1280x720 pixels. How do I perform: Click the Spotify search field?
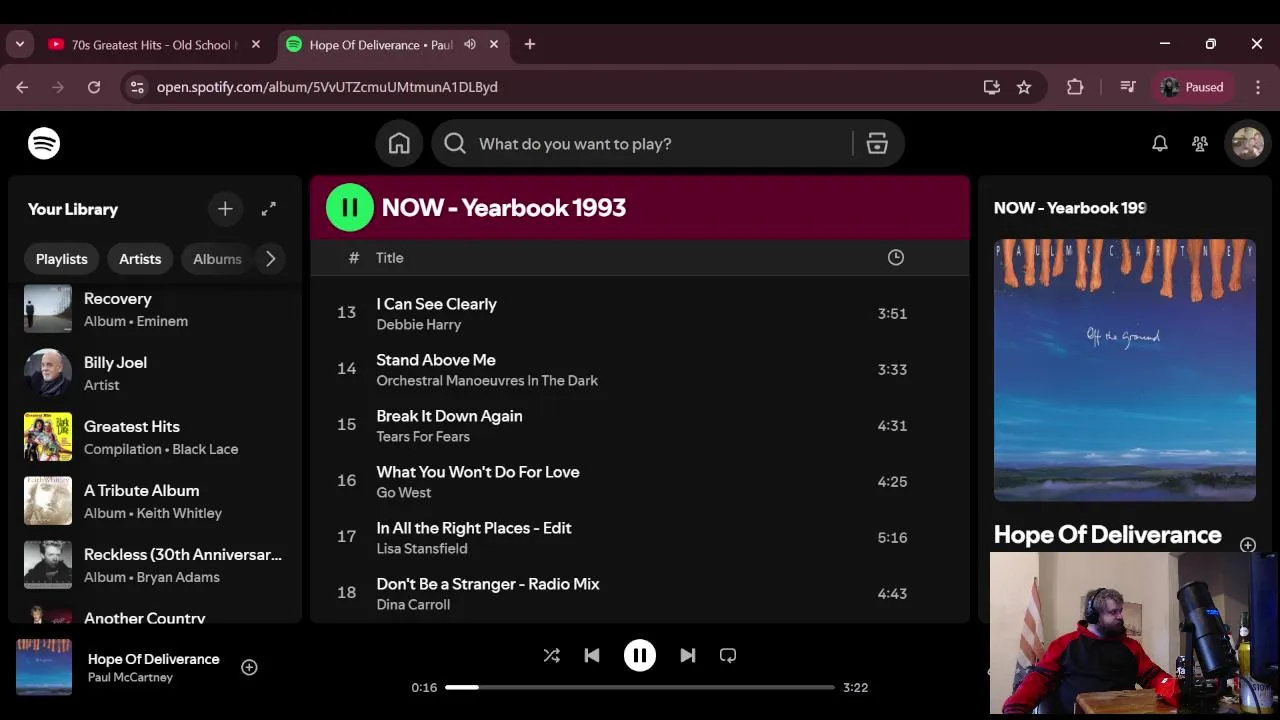[x=642, y=144]
